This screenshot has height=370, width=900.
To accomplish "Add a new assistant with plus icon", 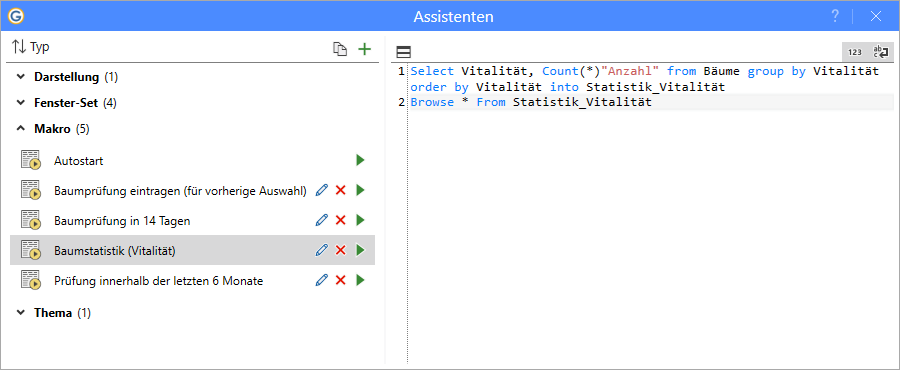I will tap(364, 49).
